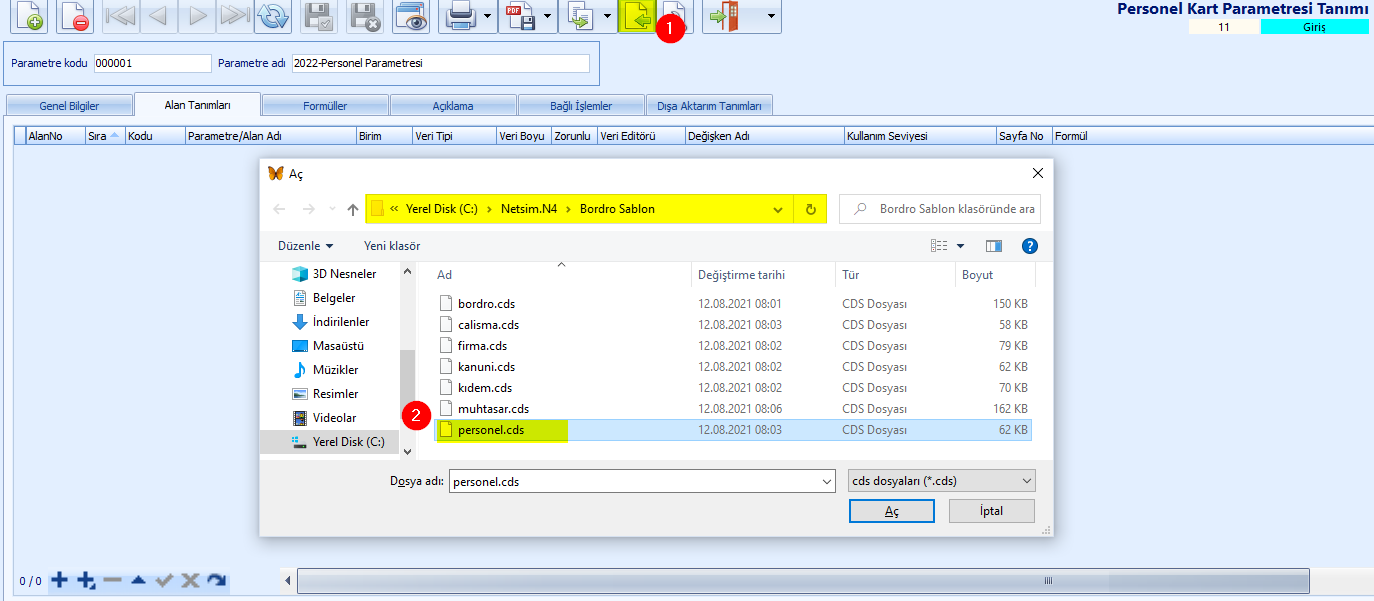Image resolution: width=1374 pixels, height=601 pixels.
Task: Click the sidebar scroll-down arrow in the dialog
Action: pos(407,452)
